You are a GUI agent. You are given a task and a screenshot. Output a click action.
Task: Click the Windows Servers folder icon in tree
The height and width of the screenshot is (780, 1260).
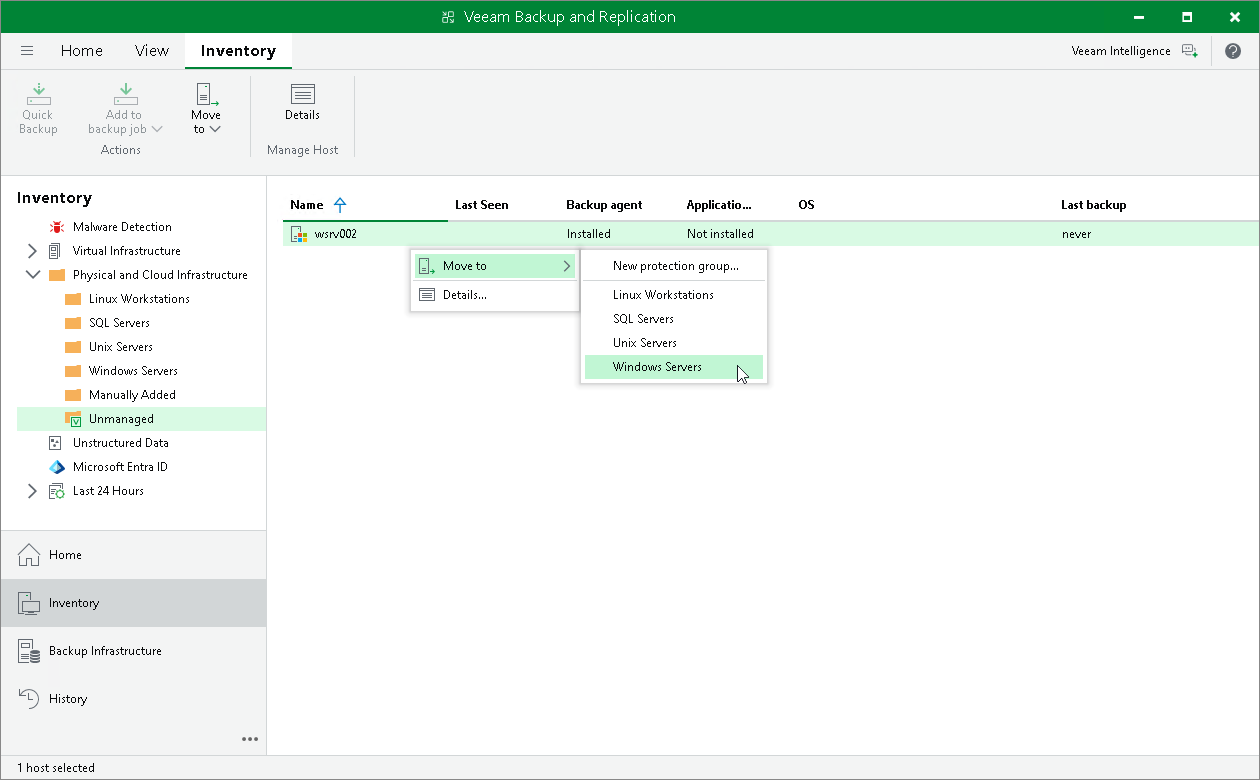(x=73, y=371)
